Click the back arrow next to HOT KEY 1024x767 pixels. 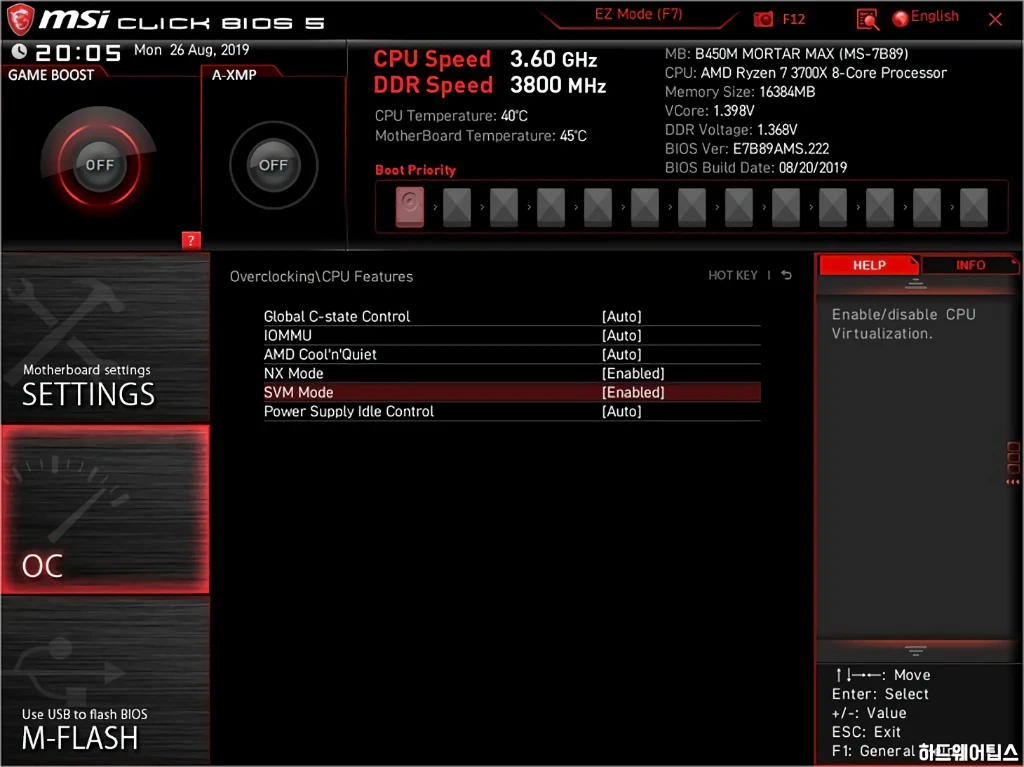pos(786,275)
